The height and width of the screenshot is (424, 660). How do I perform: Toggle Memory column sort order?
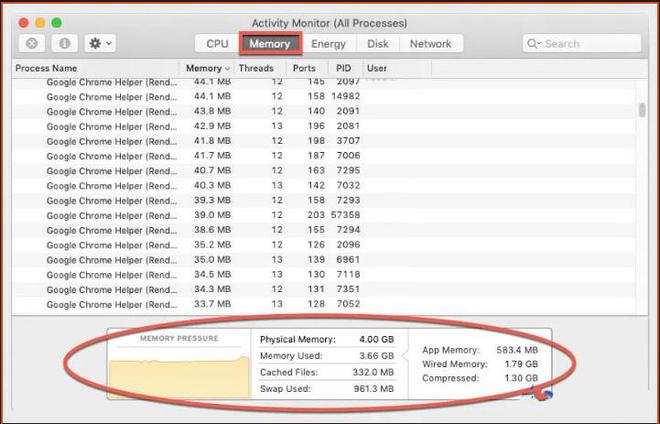point(208,68)
